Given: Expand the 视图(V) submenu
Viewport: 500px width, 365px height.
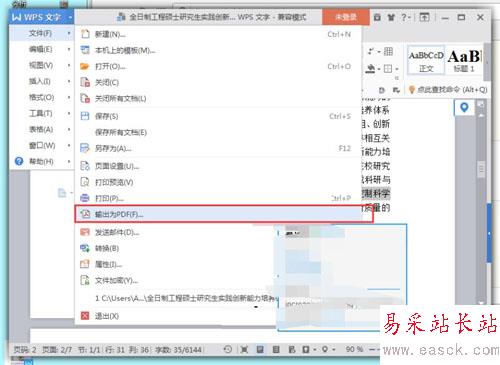Looking at the screenshot, I should [x=69, y=65].
